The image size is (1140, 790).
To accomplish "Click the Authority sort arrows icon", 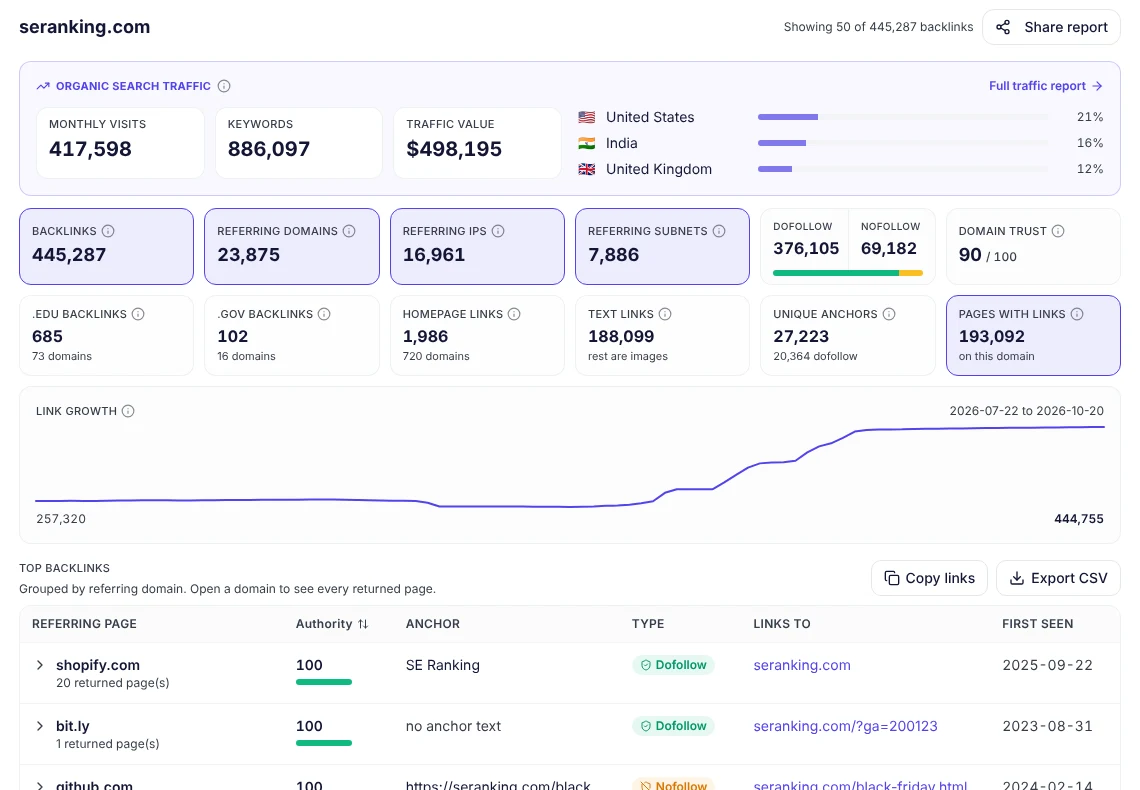I will [363, 624].
